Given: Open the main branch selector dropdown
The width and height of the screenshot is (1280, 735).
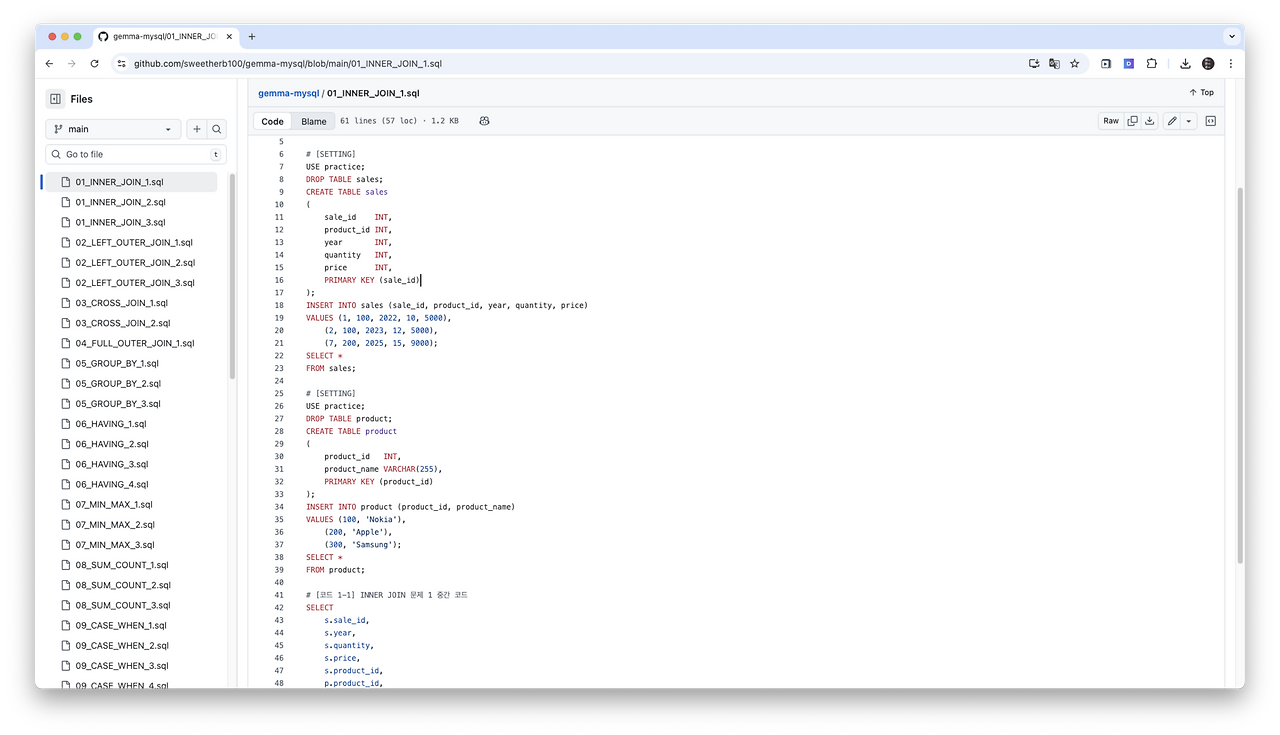Looking at the screenshot, I should (113, 129).
